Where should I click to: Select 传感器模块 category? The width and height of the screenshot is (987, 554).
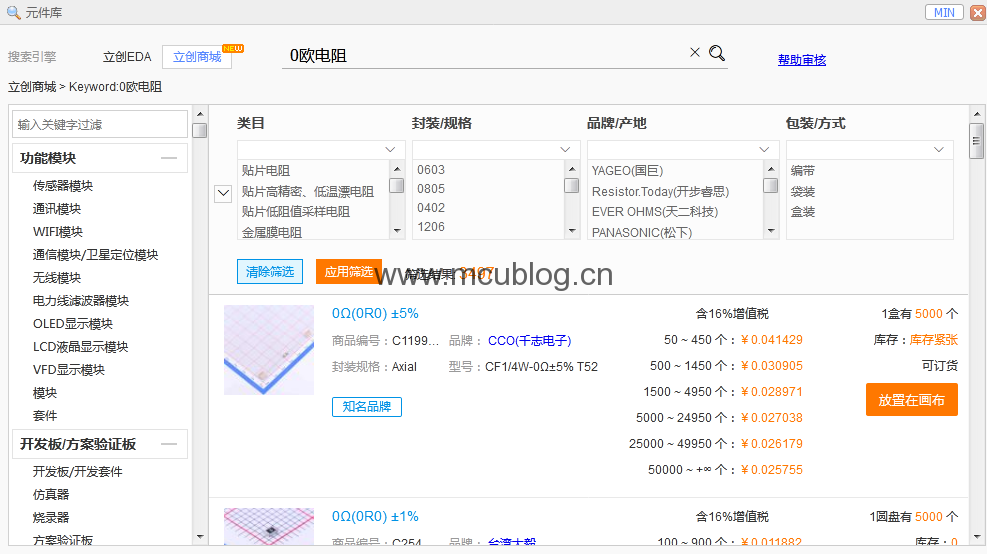click(63, 186)
